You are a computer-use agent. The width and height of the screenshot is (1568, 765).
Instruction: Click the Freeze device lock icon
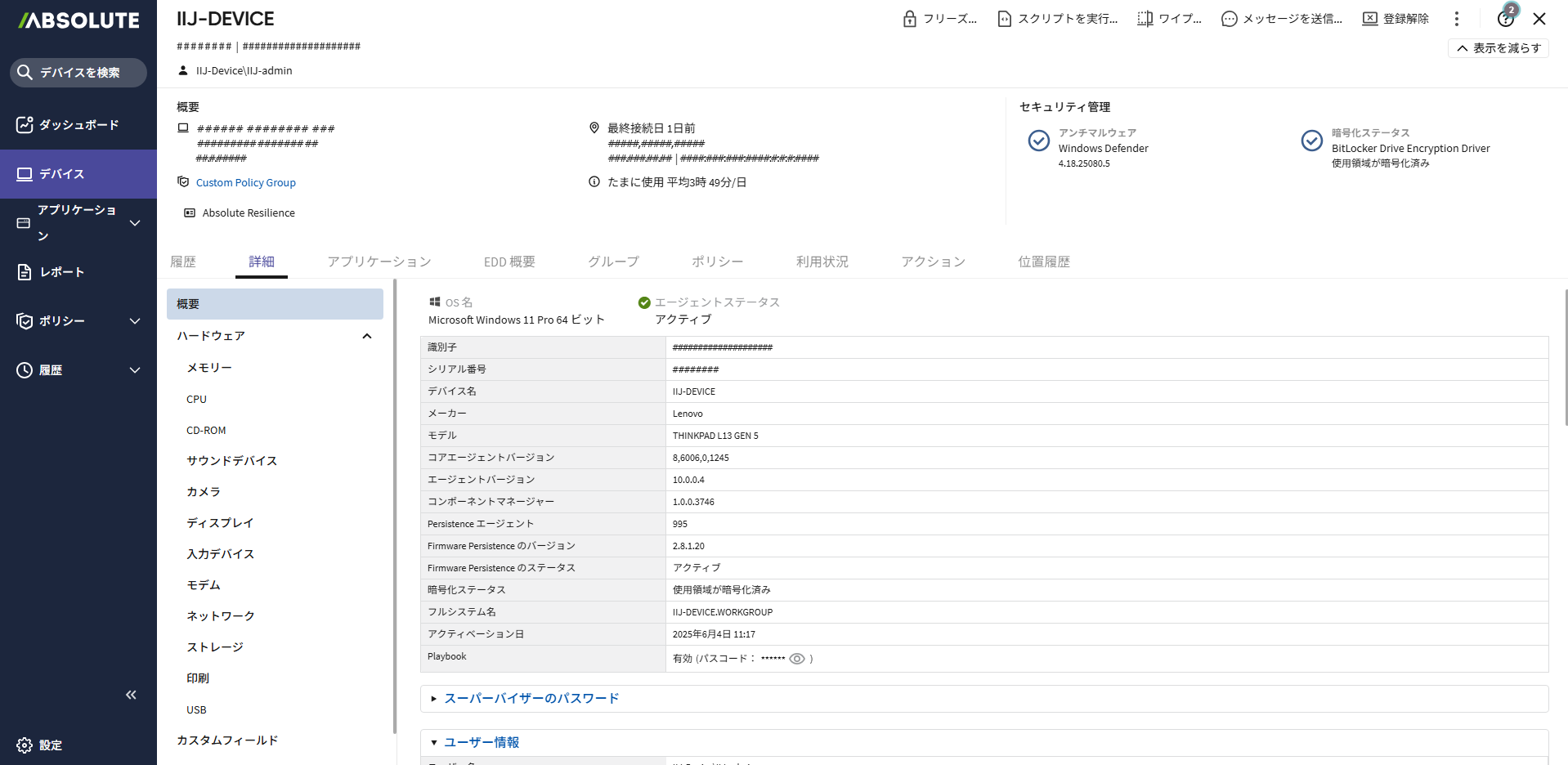coord(909,19)
